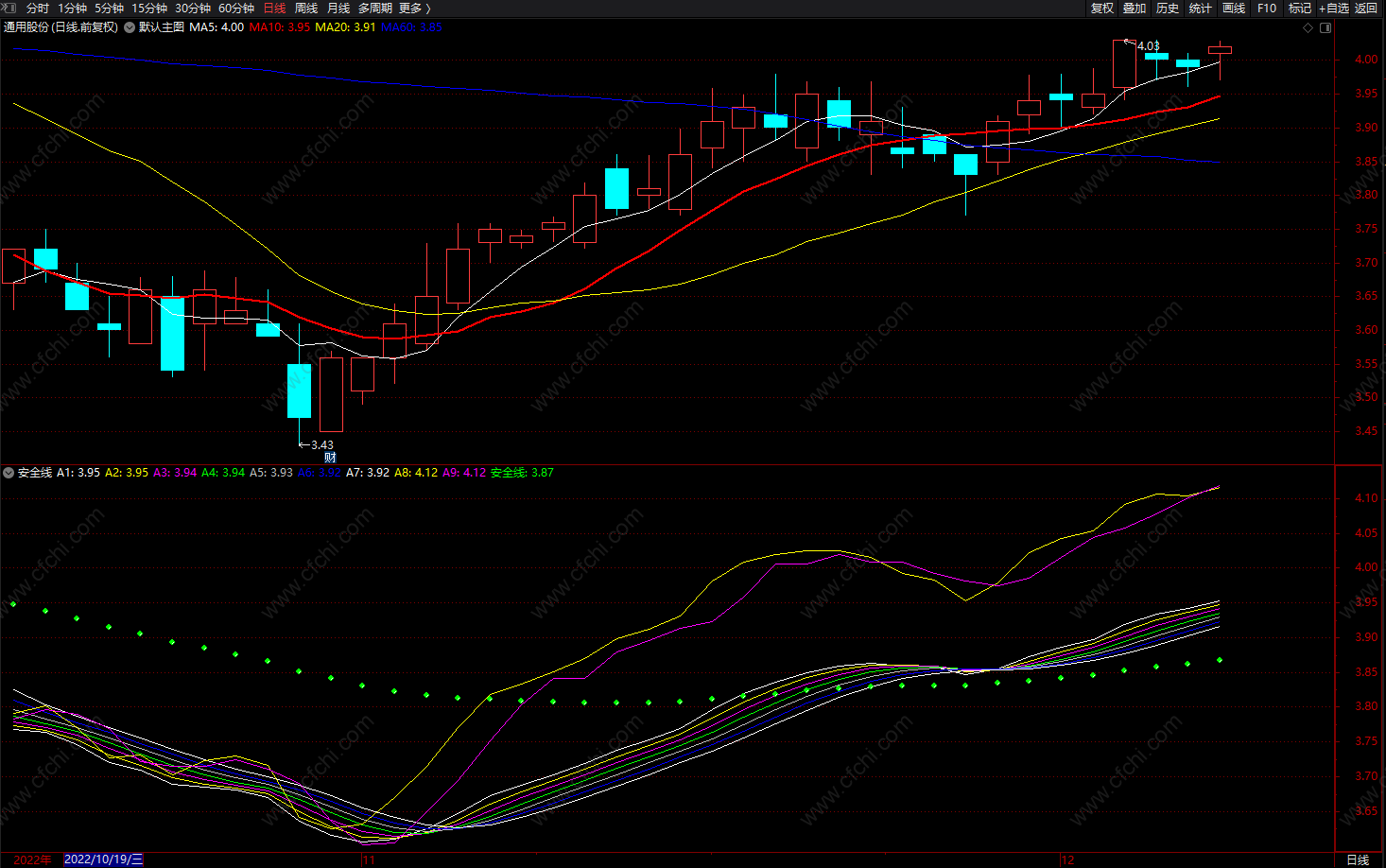Select the 周线 weekly period tab

pos(306,9)
